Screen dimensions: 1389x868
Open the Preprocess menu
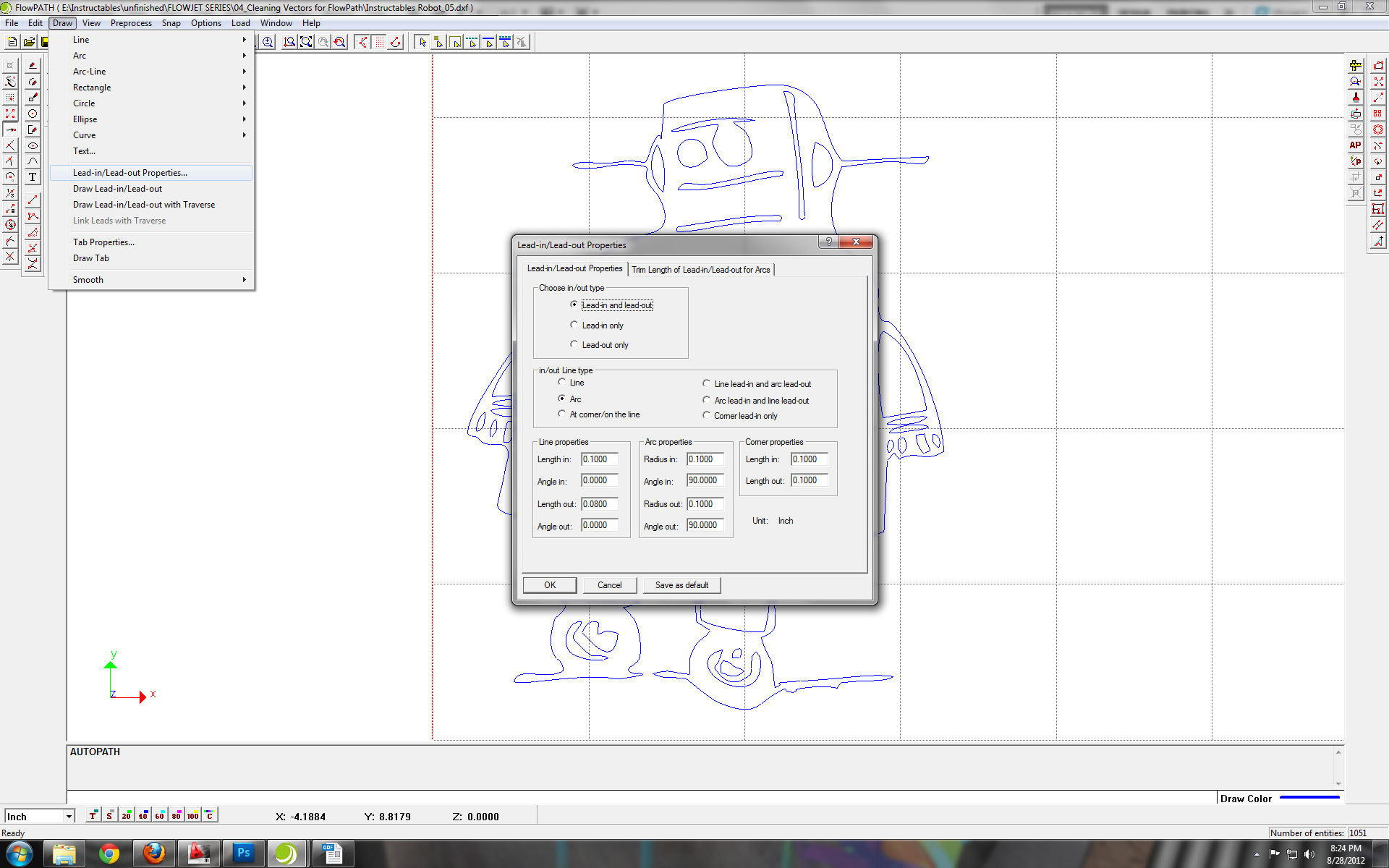(131, 23)
